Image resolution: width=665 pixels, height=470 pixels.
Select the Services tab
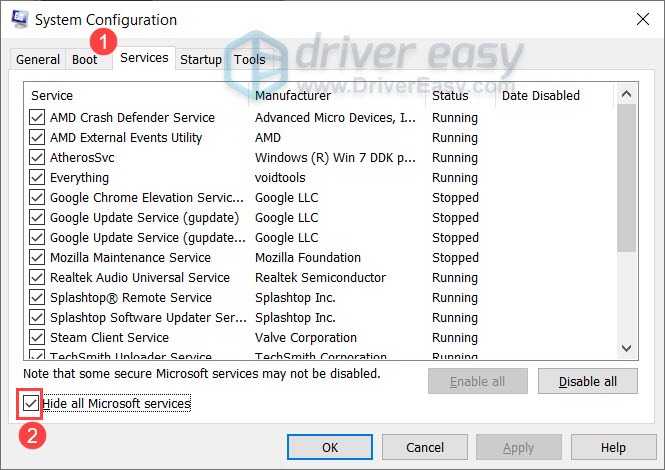point(144,58)
